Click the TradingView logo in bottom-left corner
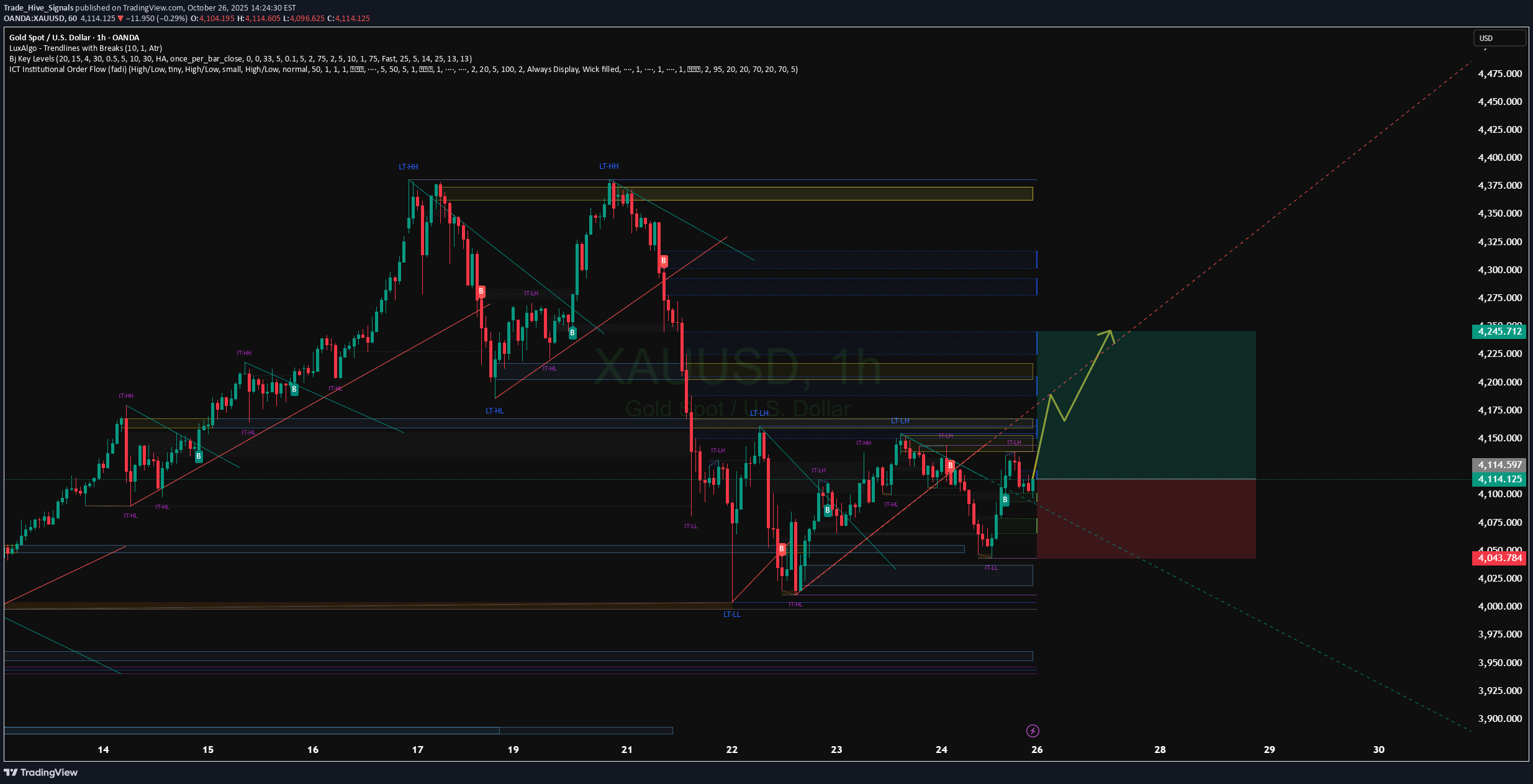1533x784 pixels. 41,773
